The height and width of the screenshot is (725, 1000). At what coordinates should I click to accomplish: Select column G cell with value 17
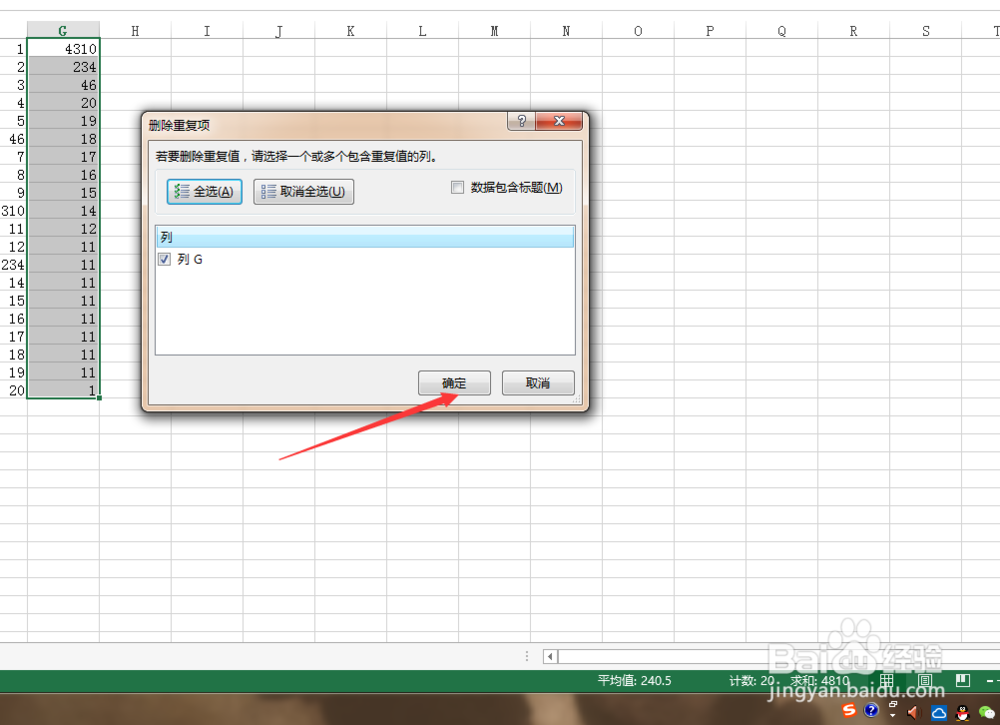tap(63, 156)
